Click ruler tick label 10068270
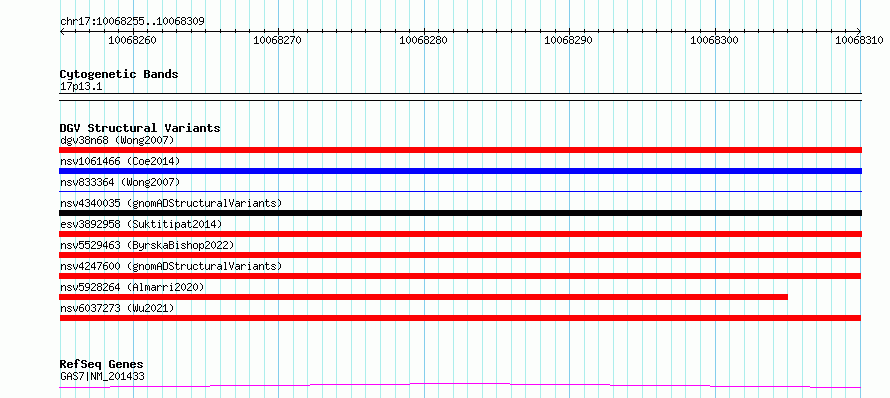The image size is (890, 398). pyautogui.click(x=278, y=40)
